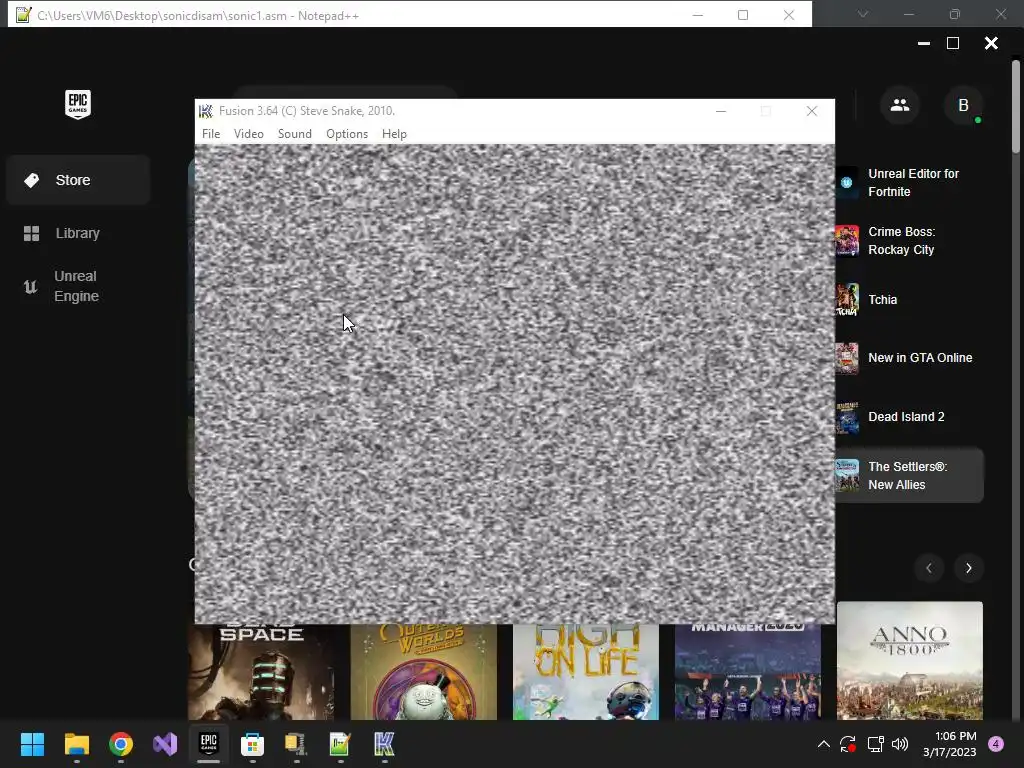This screenshot has width=1024, height=768.
Task: Open the Football Manager game card
Action: pos(748,672)
